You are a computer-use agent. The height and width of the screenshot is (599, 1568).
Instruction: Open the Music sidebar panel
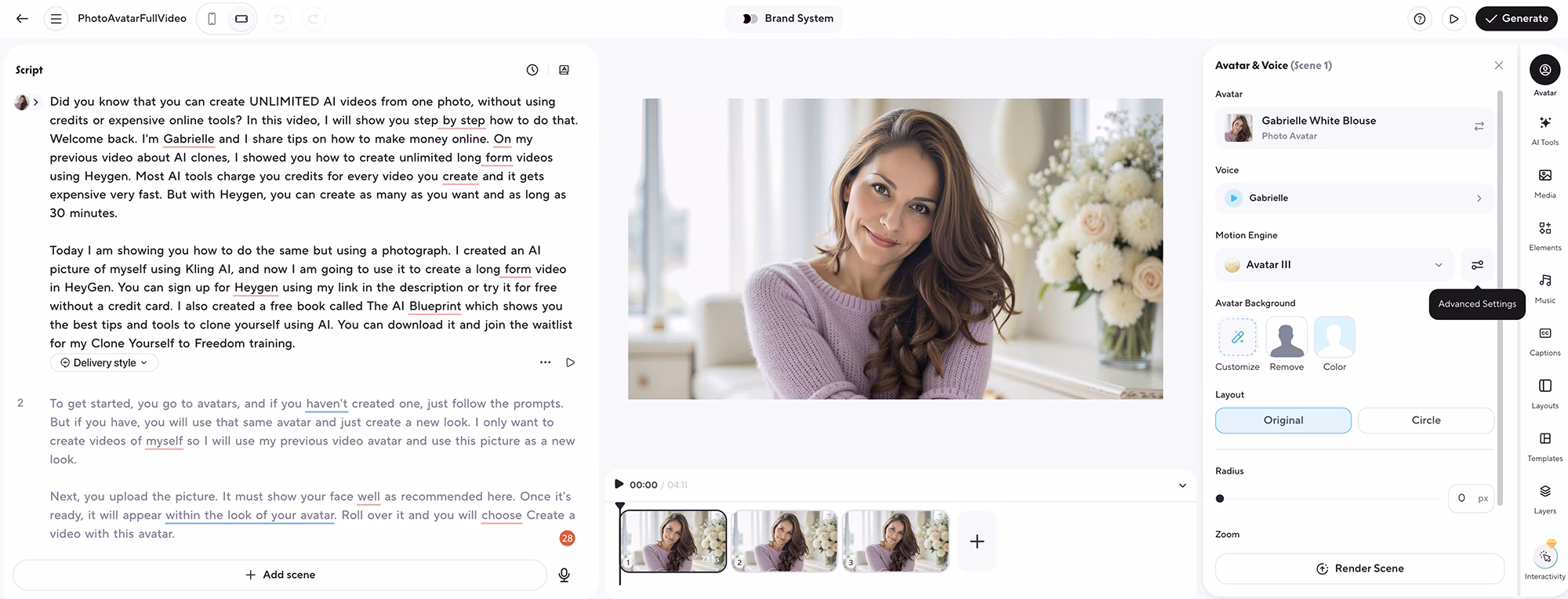pos(1544,286)
